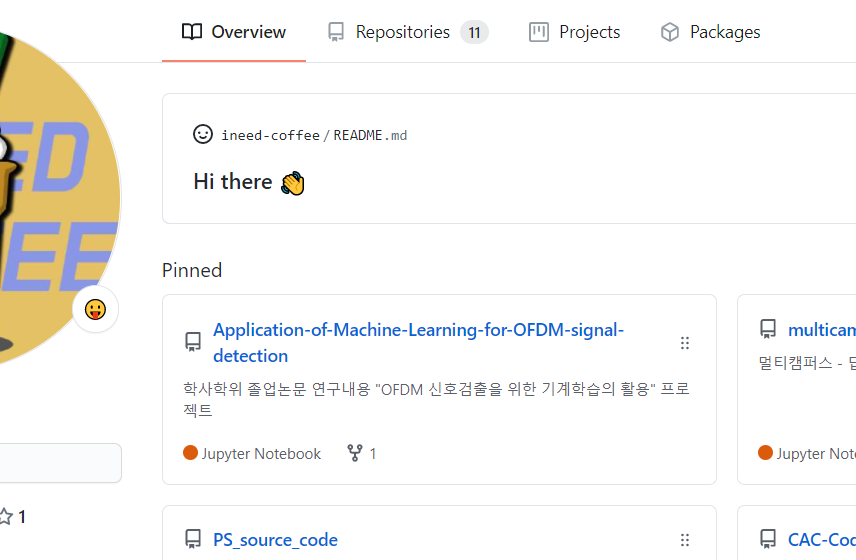856x560 pixels.
Task: Click the Repositories repo icon
Action: 336,32
